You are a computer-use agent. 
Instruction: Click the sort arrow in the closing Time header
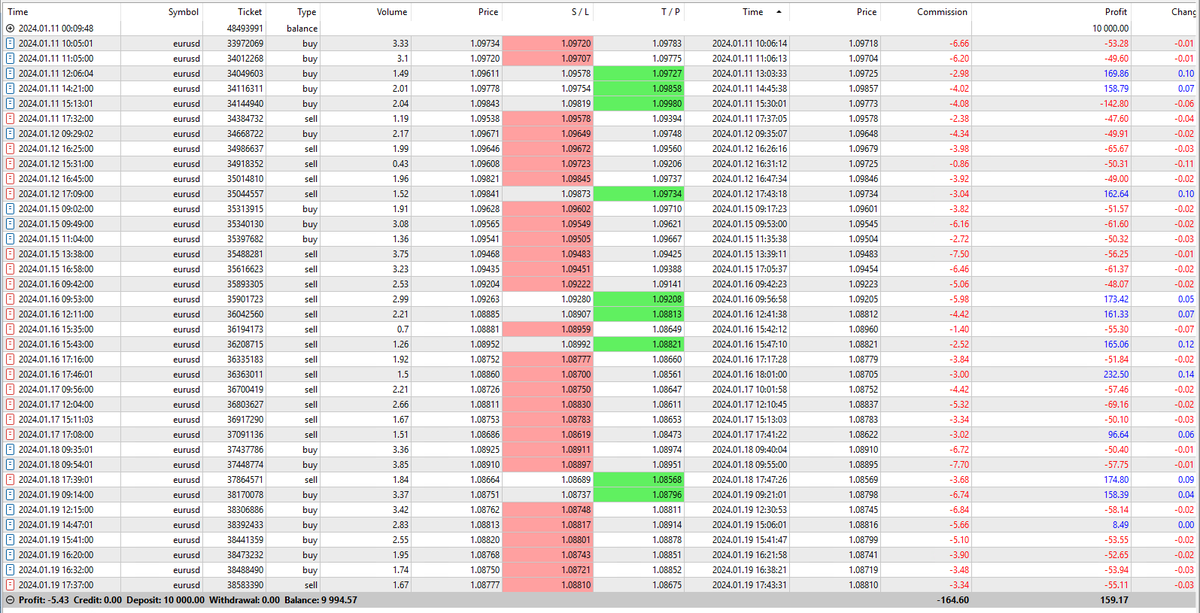click(x=779, y=12)
